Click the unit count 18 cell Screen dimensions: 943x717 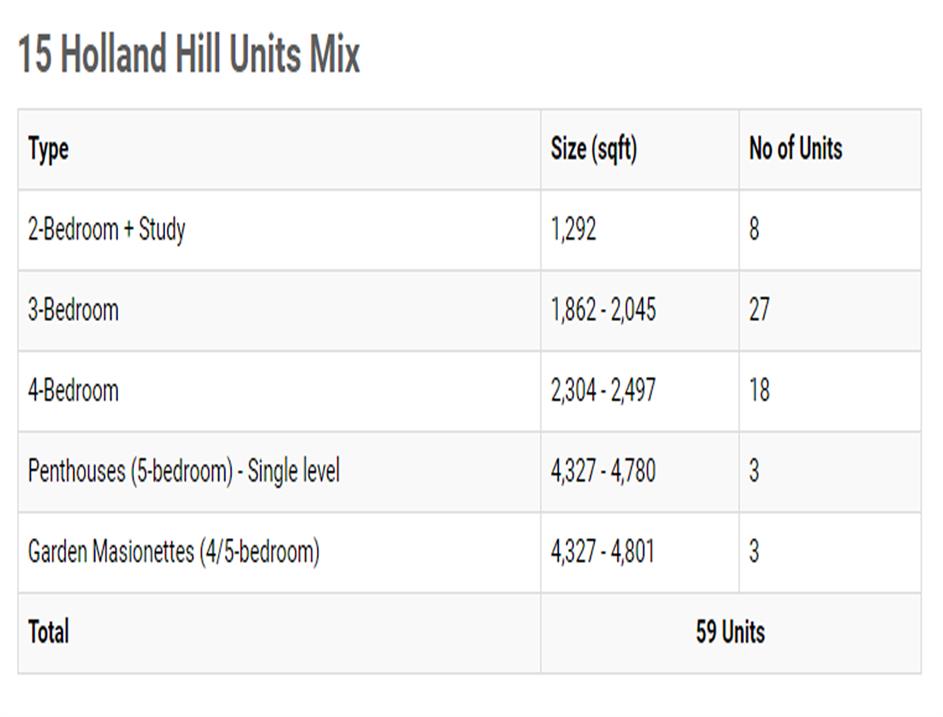point(759,390)
